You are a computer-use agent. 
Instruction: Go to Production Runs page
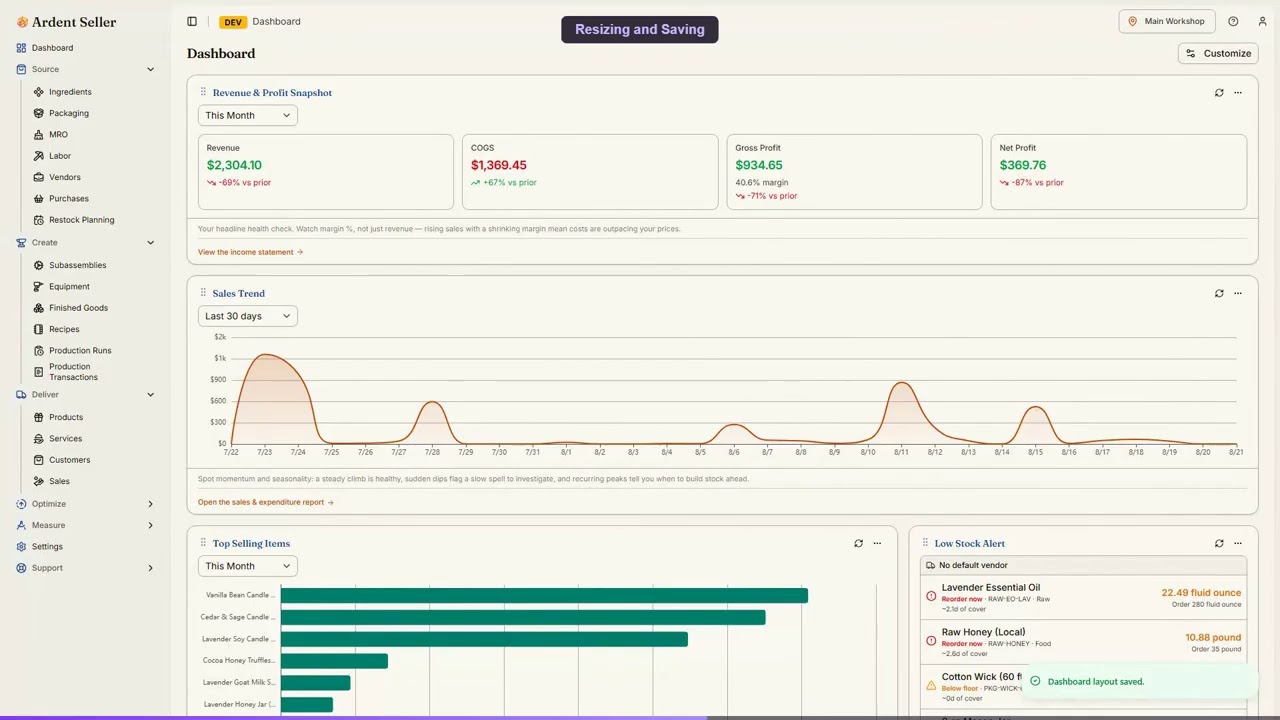coord(80,350)
